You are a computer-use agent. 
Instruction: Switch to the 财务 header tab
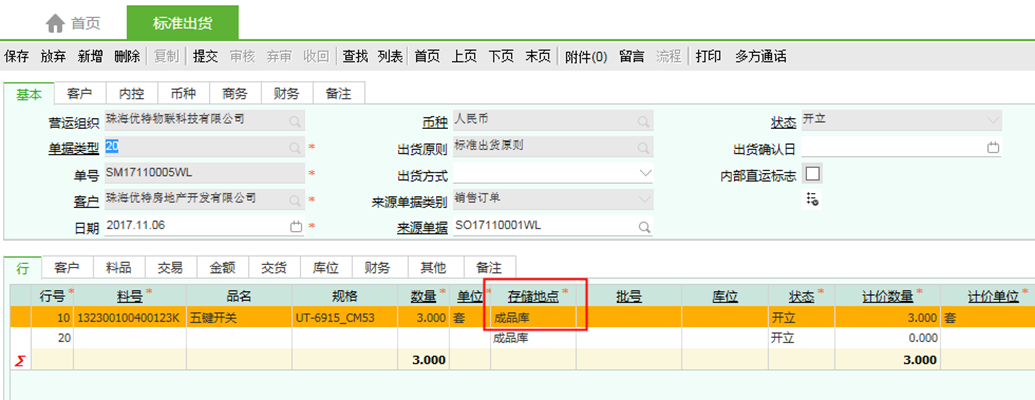(x=286, y=93)
